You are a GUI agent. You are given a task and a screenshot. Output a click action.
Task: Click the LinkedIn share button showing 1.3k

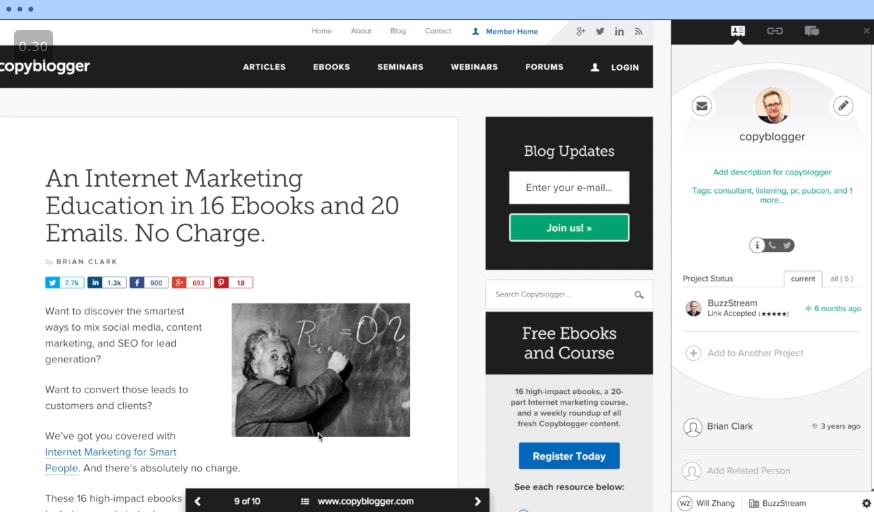[x=107, y=283]
